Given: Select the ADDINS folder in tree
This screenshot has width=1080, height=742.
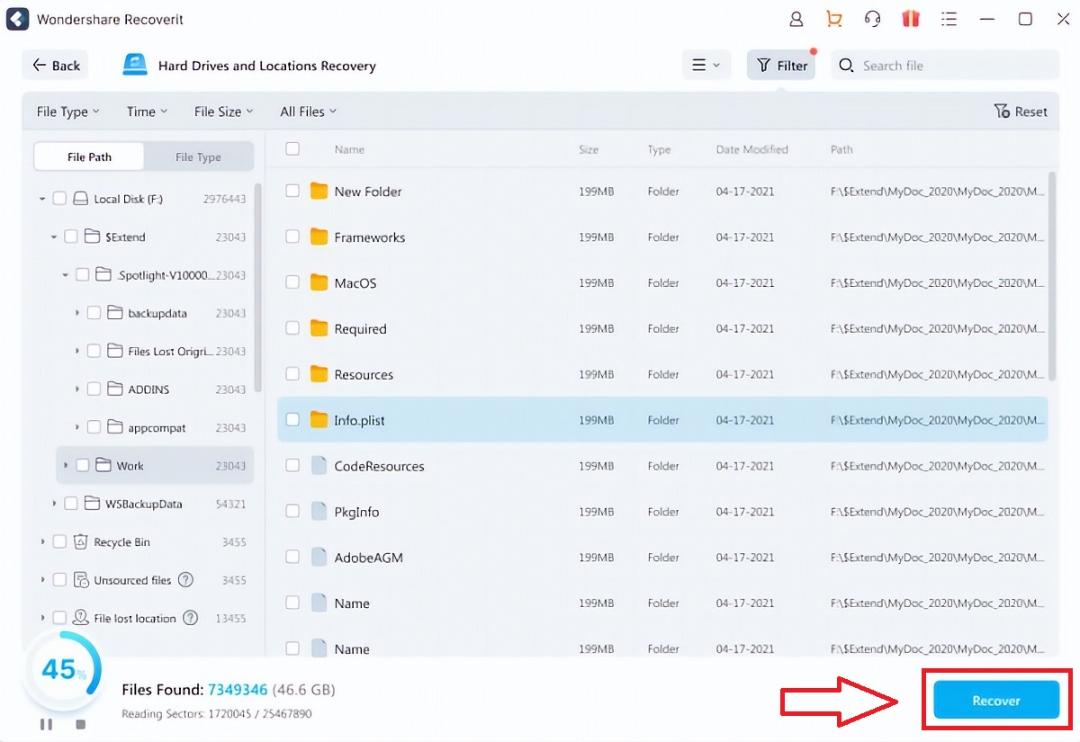Looking at the screenshot, I should (x=148, y=389).
